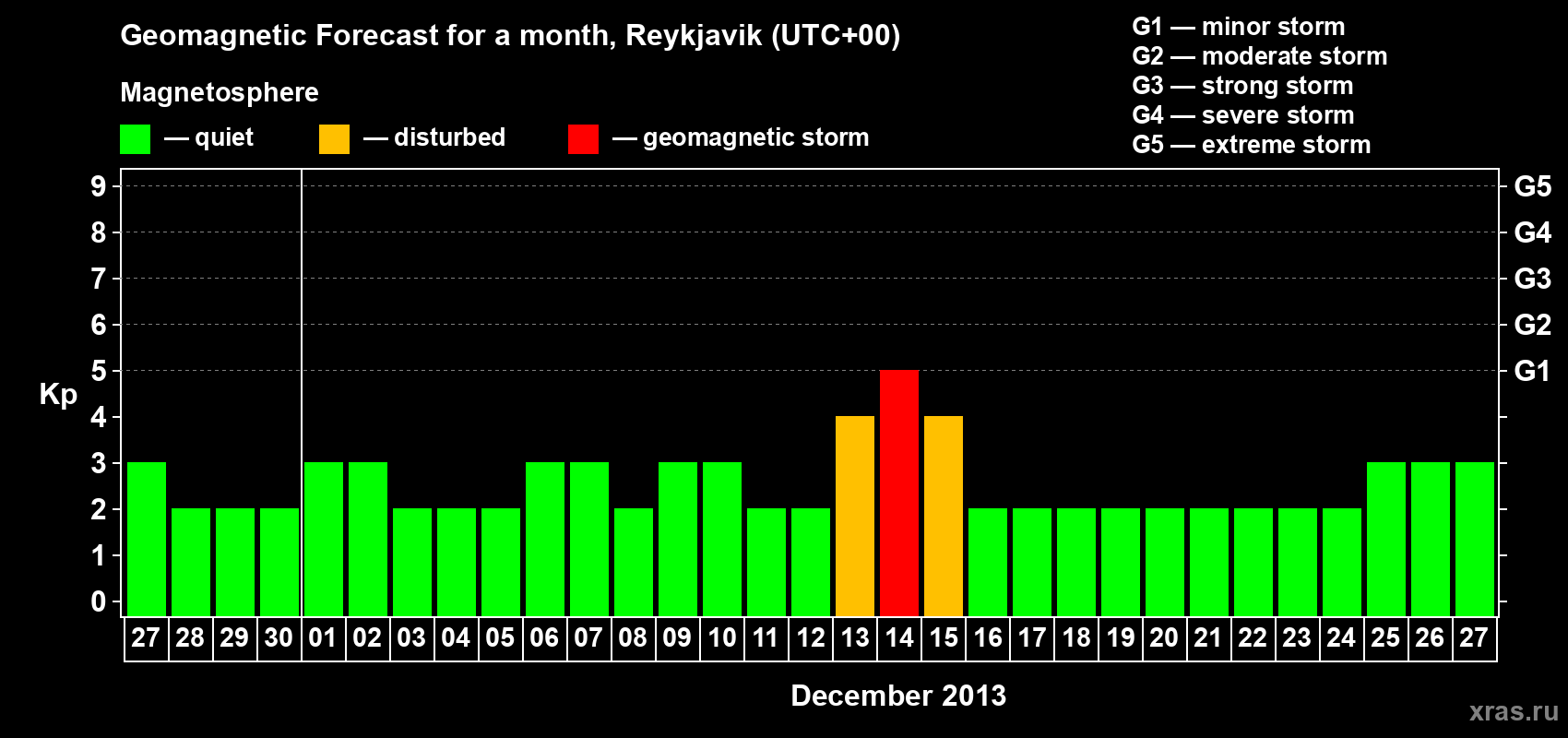The image size is (1568, 738).
Task: Click the date label 14 on axis
Action: pyautogui.click(x=899, y=637)
